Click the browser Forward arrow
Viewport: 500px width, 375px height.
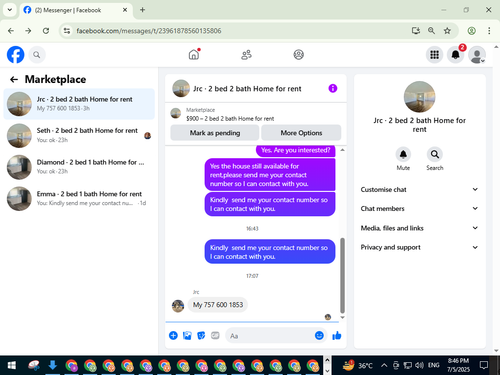point(28,31)
